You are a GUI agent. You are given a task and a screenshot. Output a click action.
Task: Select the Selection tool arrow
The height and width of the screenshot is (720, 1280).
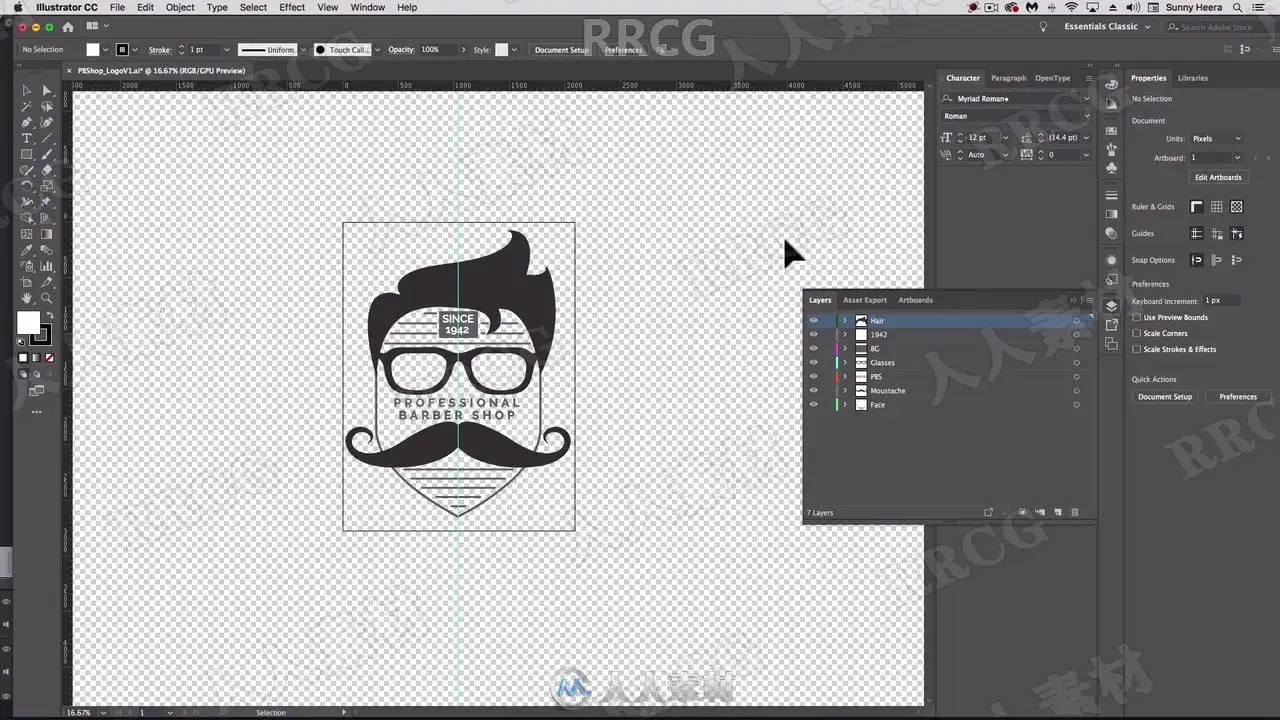(x=27, y=90)
